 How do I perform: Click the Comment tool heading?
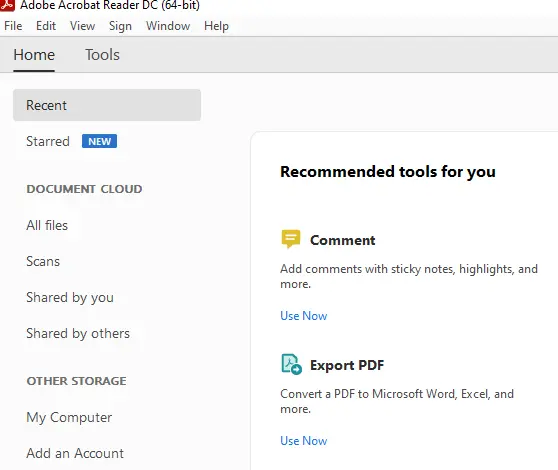coord(343,240)
